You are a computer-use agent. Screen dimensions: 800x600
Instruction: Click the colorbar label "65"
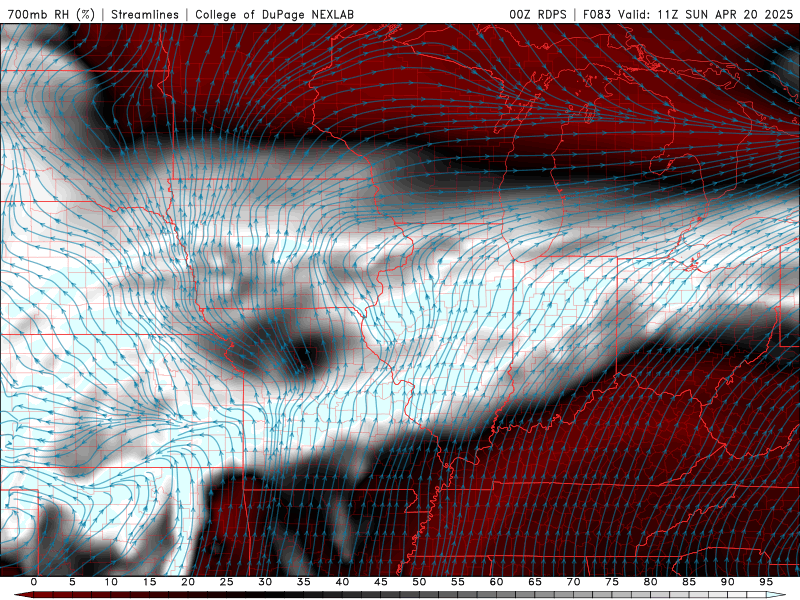click(535, 582)
